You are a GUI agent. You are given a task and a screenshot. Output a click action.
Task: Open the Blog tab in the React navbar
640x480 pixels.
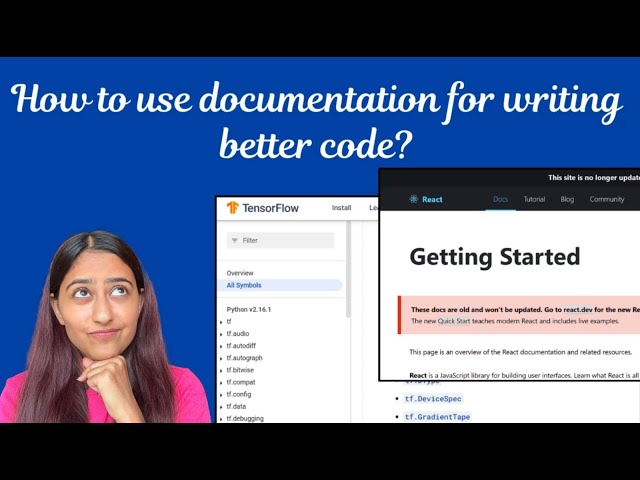point(567,199)
